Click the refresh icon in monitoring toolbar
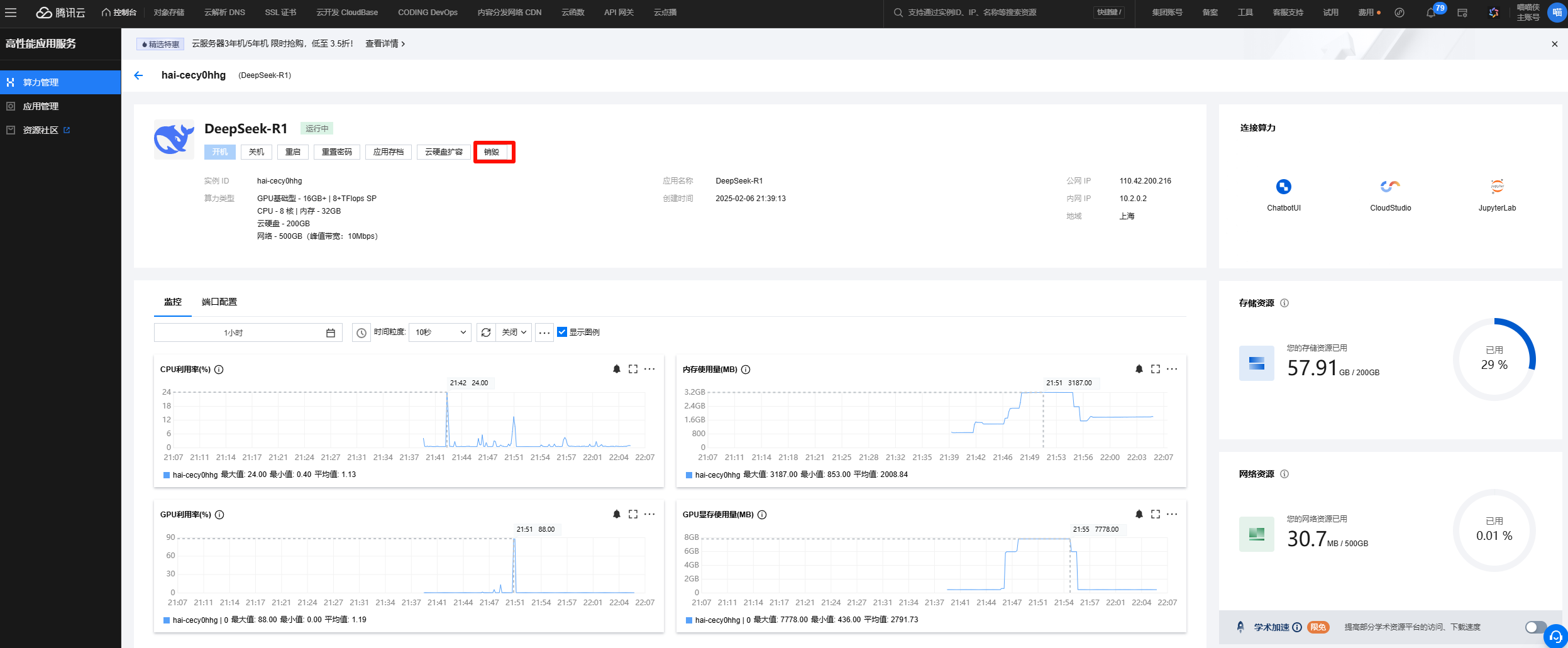This screenshot has width=1568, height=648. click(486, 332)
